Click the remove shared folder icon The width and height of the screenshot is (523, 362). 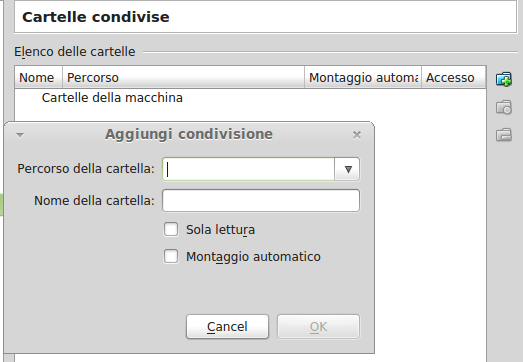pyautogui.click(x=504, y=135)
